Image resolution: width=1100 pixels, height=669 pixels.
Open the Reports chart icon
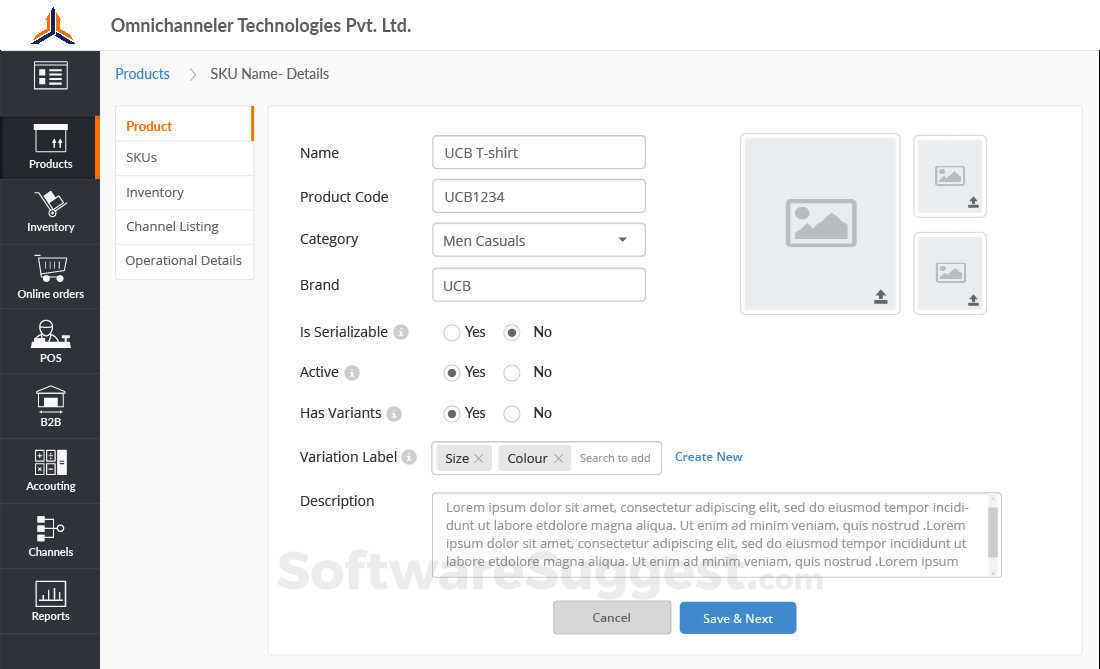click(50, 593)
